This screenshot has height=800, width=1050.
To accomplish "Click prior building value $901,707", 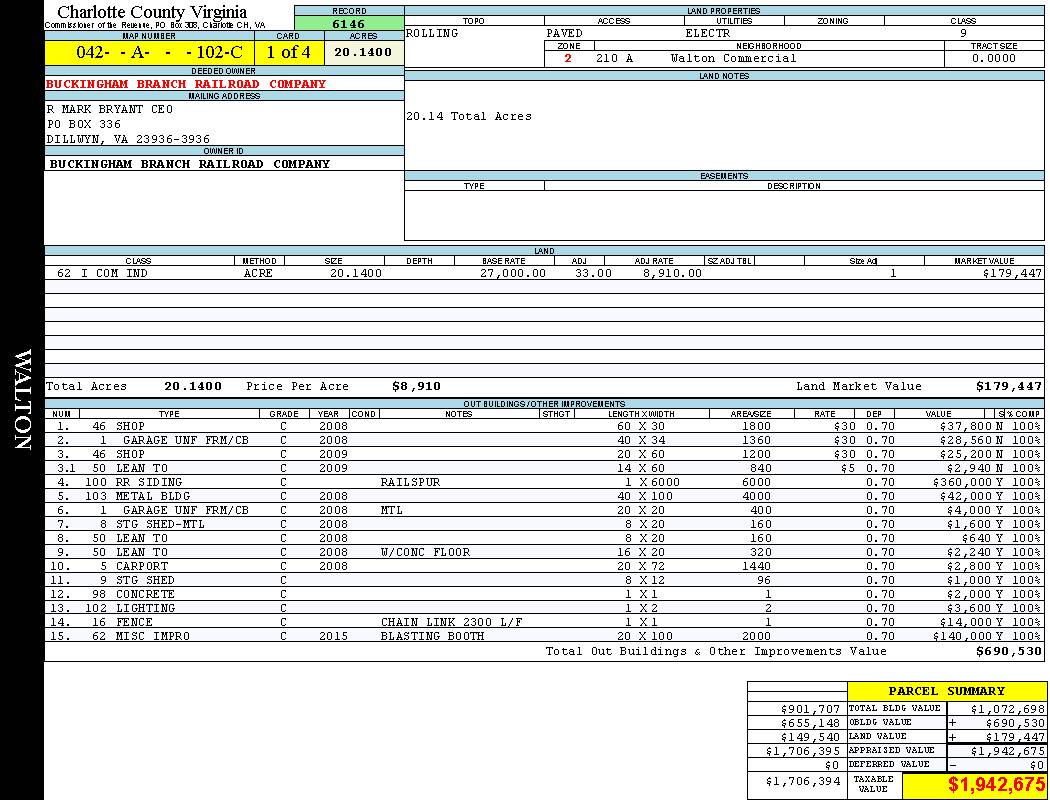I will pyautogui.click(x=810, y=709).
